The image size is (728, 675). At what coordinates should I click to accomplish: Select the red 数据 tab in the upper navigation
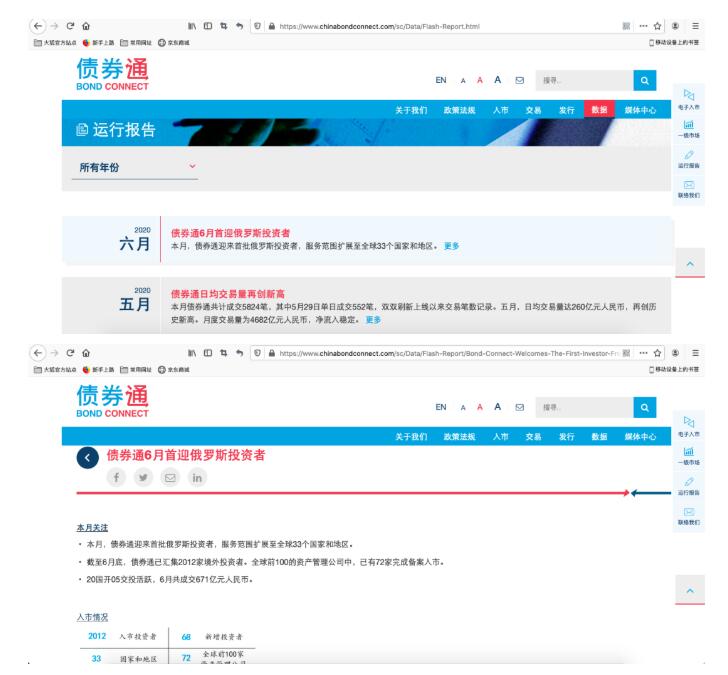pos(600,110)
